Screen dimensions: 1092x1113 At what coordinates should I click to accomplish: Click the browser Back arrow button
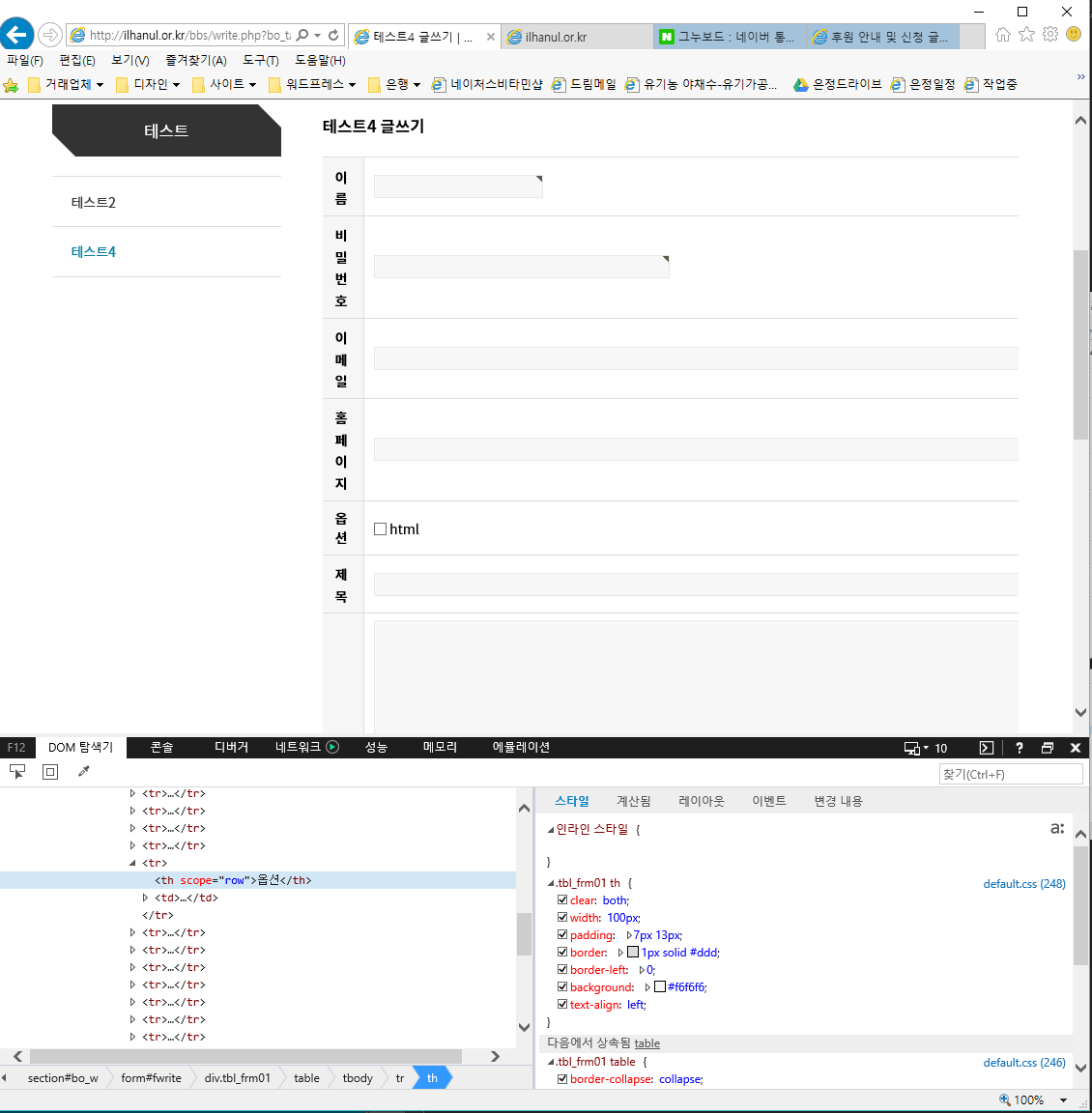pos(17,34)
